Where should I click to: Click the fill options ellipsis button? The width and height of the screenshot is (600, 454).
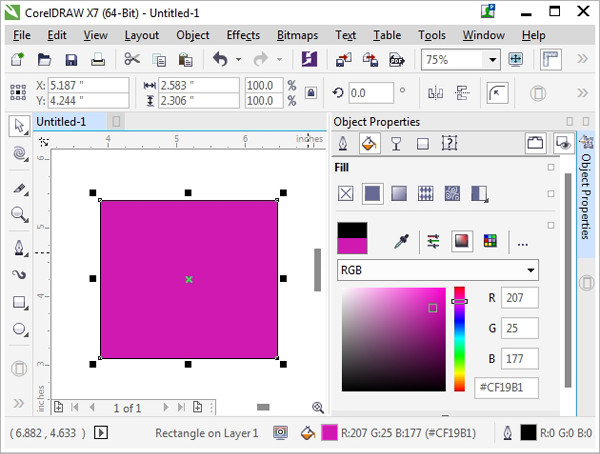tap(522, 244)
